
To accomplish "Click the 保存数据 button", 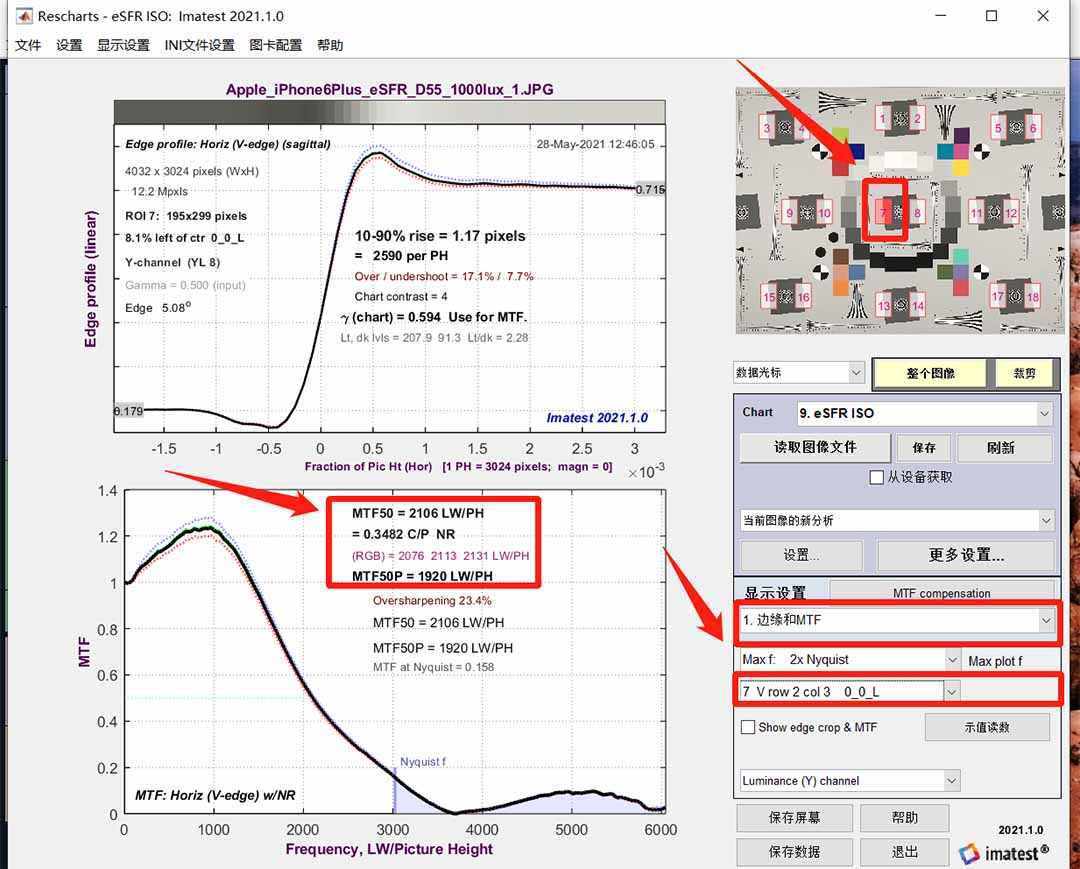I will 794,852.
